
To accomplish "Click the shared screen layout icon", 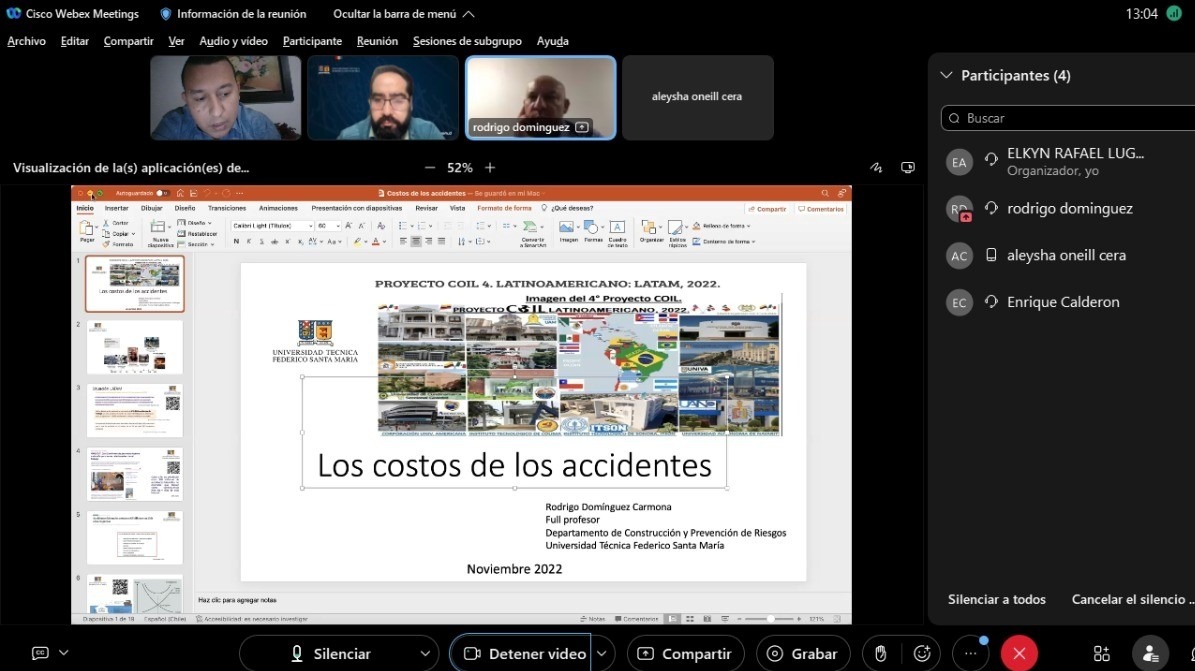I will 908,168.
